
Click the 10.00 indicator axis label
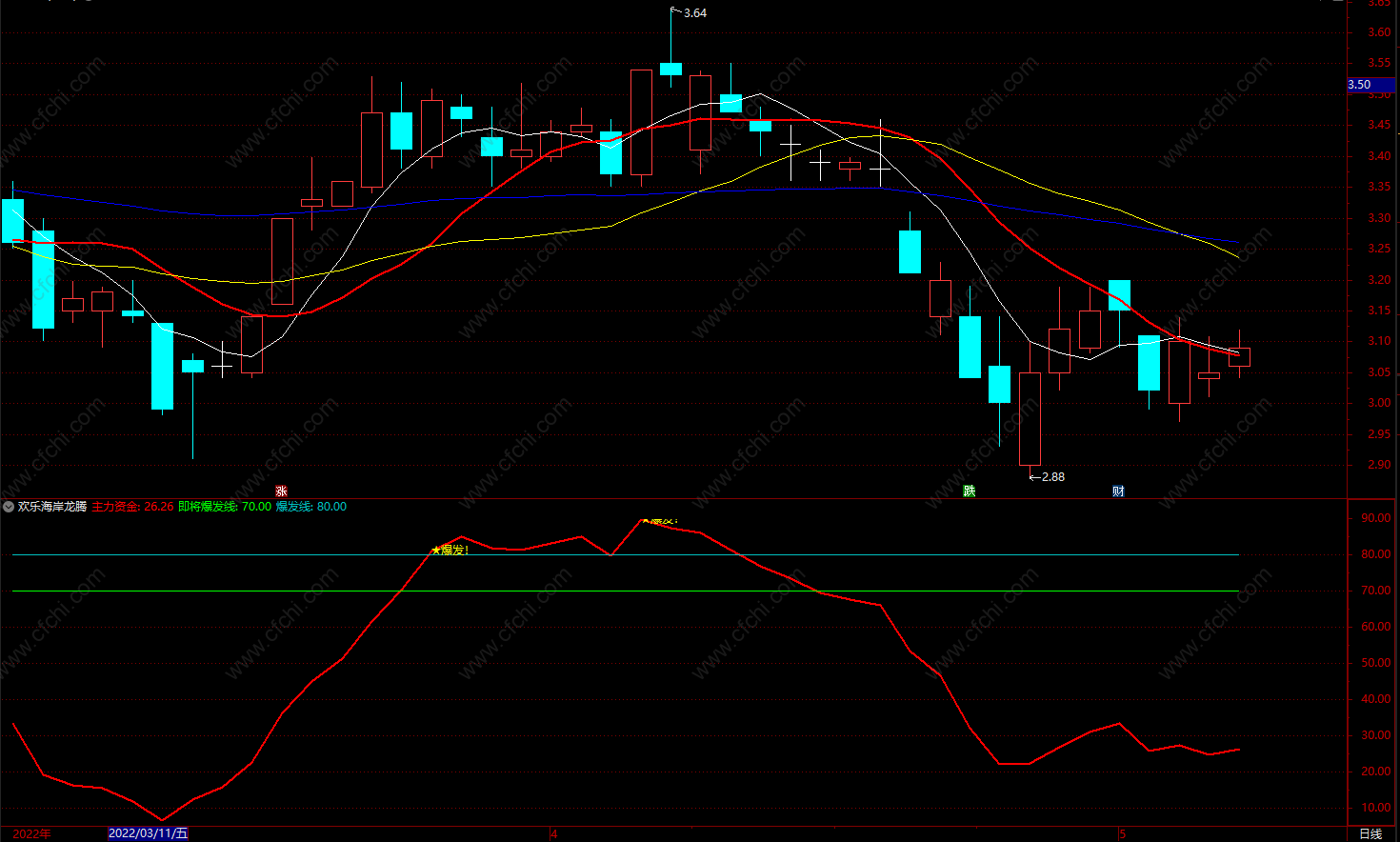click(1376, 808)
